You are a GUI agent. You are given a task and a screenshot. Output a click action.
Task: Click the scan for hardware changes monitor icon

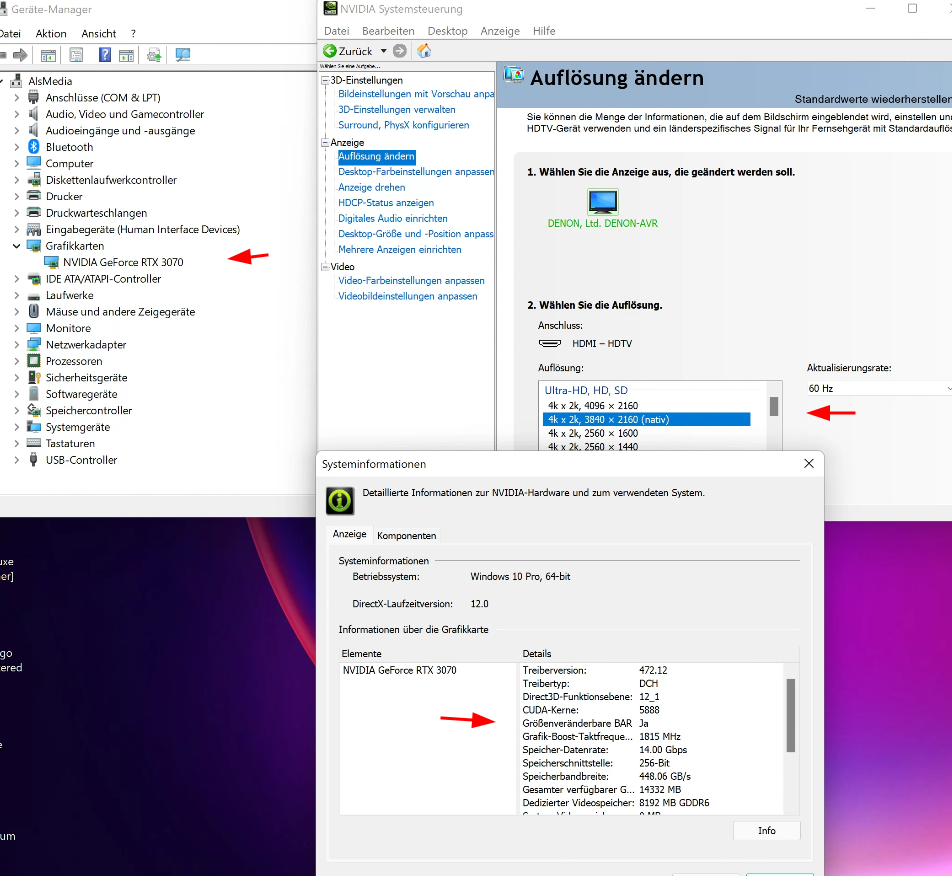coord(183,55)
